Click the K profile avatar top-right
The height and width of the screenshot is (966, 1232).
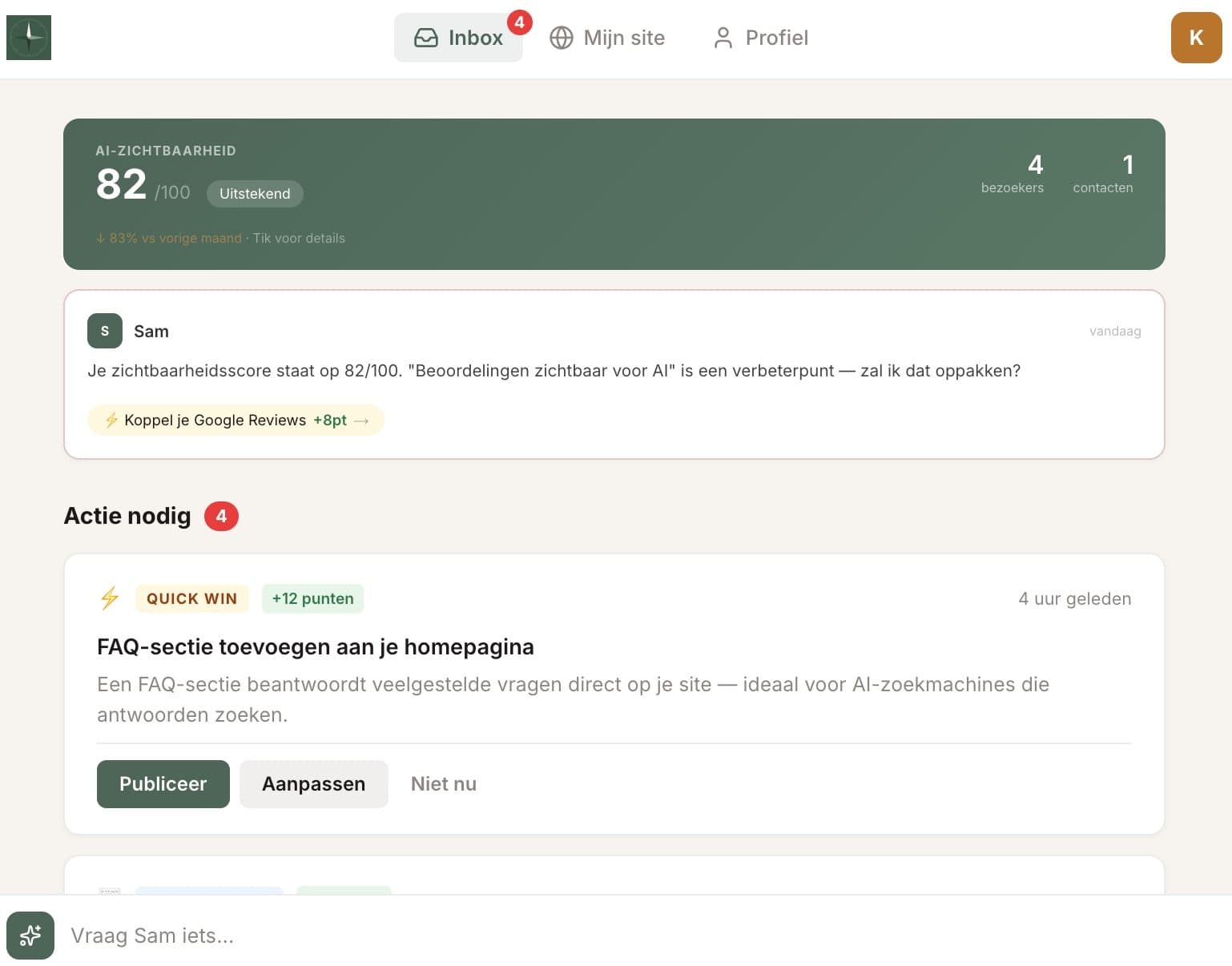pos(1196,38)
